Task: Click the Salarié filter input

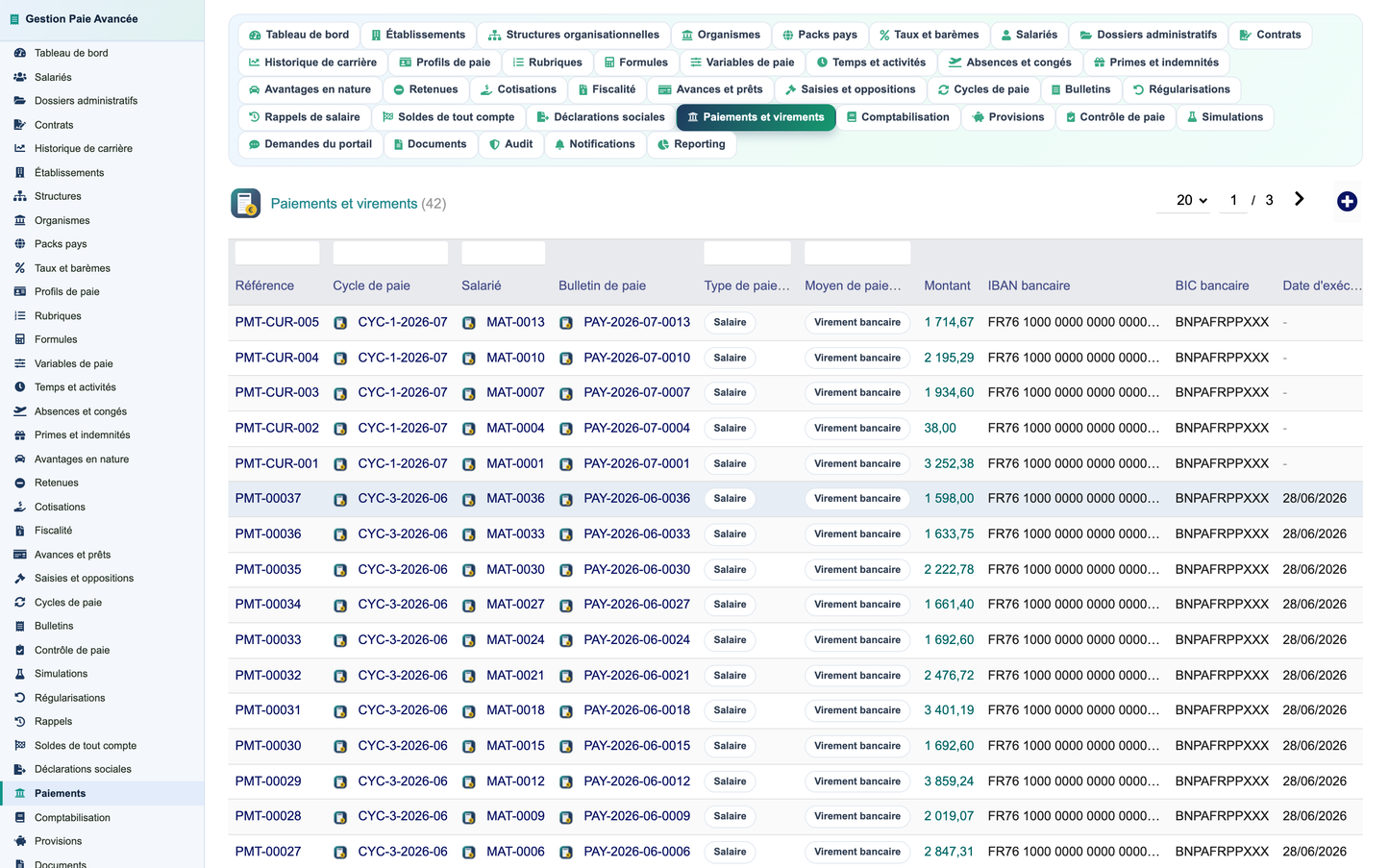Action: [x=504, y=253]
